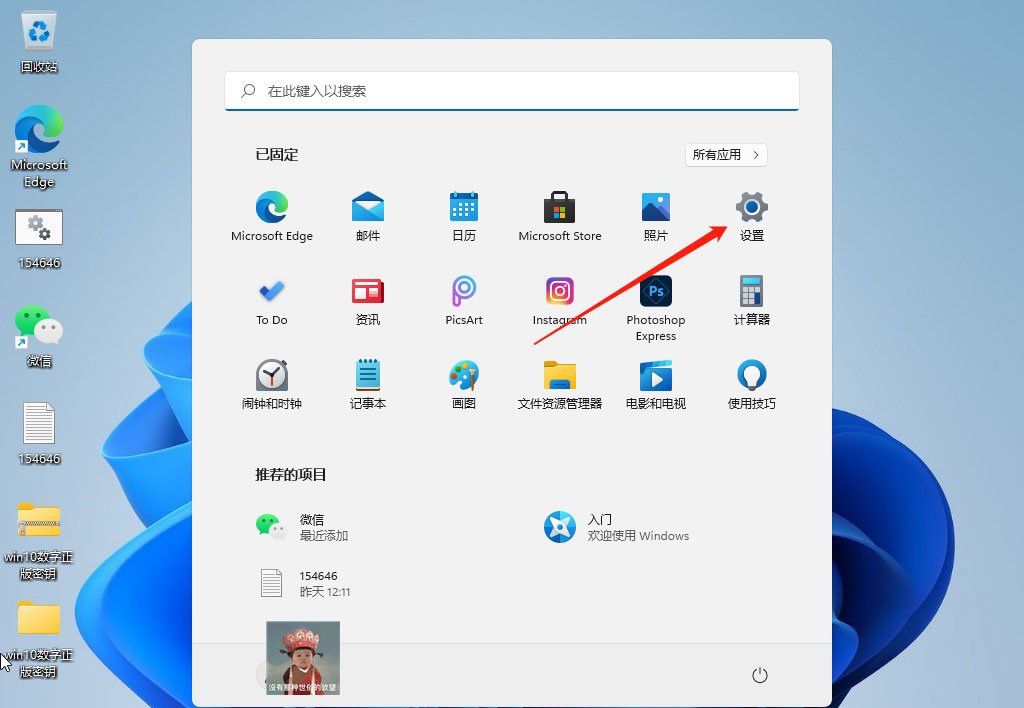Open 使用技巧 tips app

click(752, 384)
